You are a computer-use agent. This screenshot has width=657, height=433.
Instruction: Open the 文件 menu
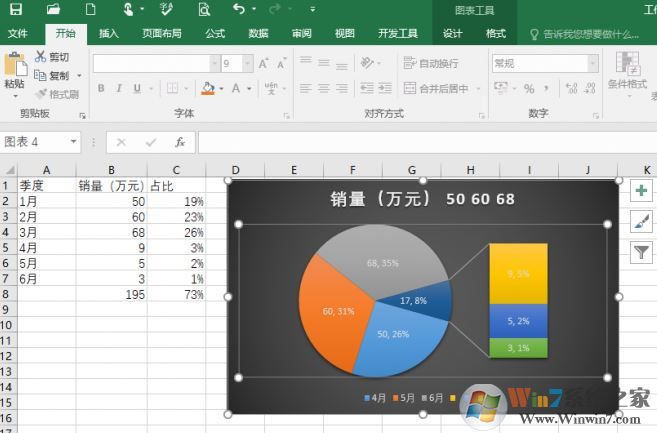pos(18,34)
